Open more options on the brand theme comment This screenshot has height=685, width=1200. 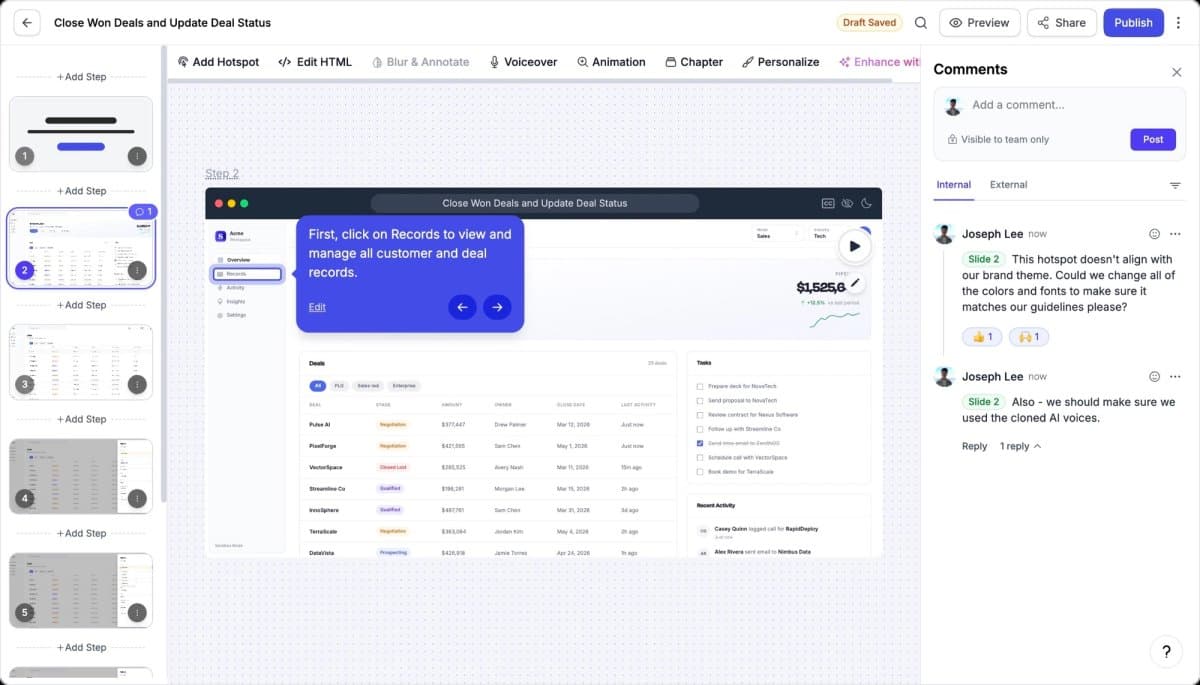(1175, 234)
